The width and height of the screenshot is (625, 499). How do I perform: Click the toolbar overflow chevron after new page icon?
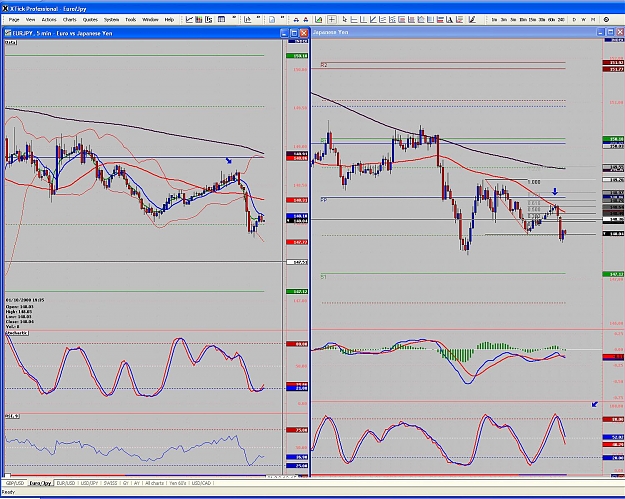(x=283, y=18)
